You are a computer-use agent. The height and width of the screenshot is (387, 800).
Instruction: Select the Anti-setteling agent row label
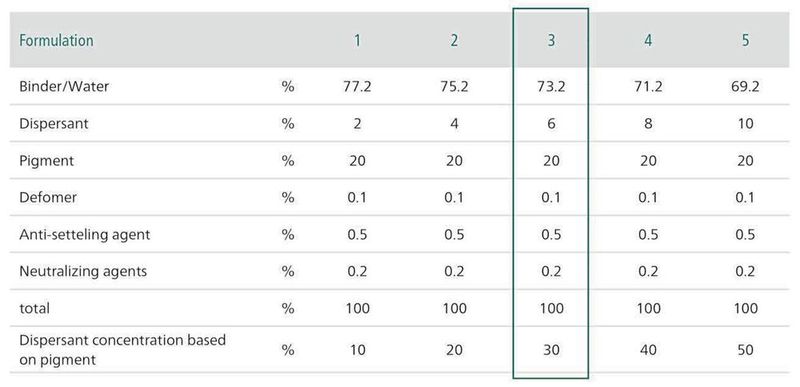point(85,235)
